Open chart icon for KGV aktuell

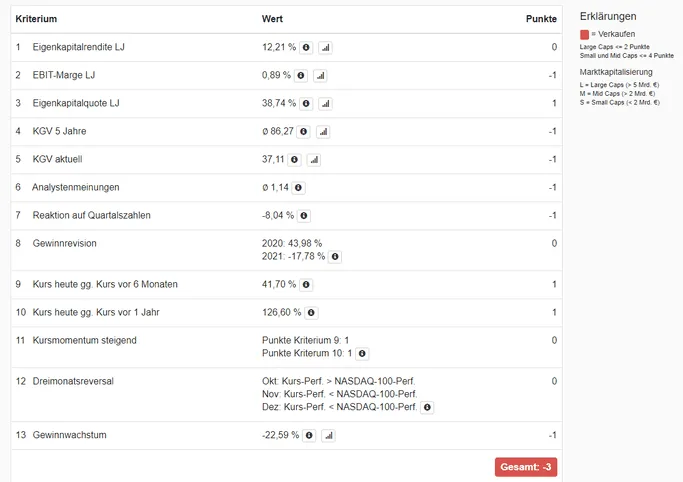[x=314, y=160]
